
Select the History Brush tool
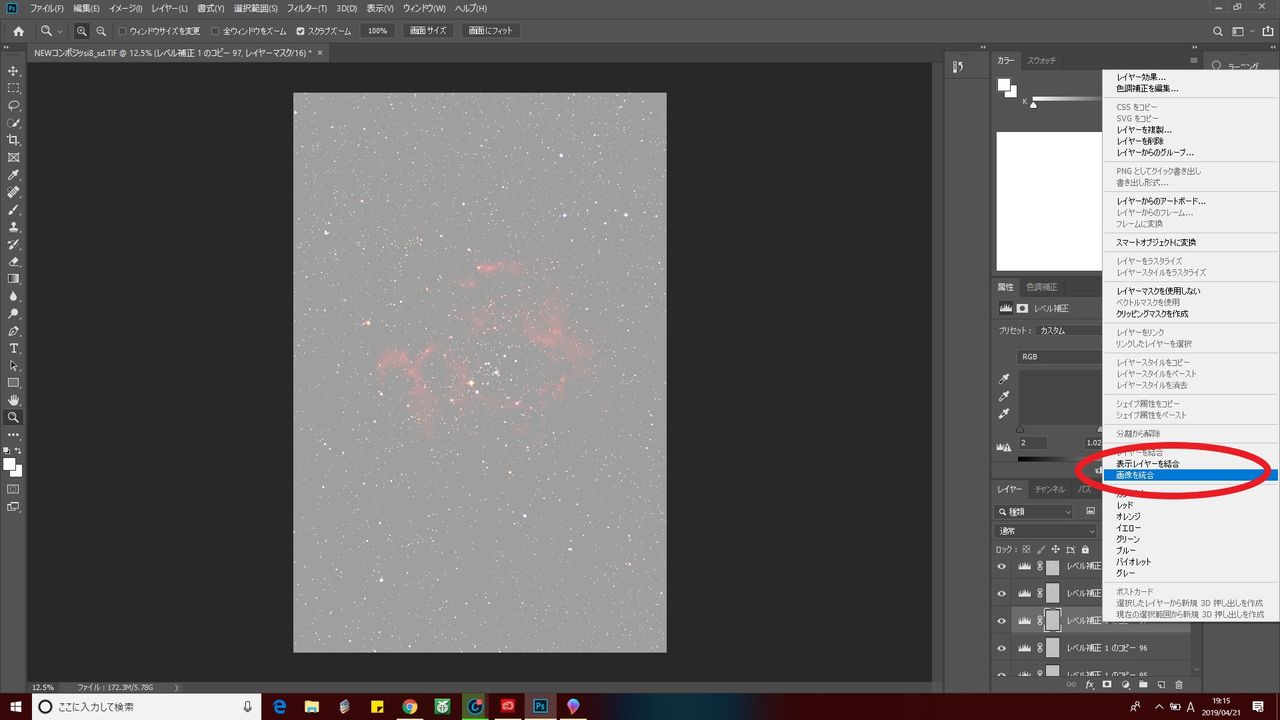point(14,244)
